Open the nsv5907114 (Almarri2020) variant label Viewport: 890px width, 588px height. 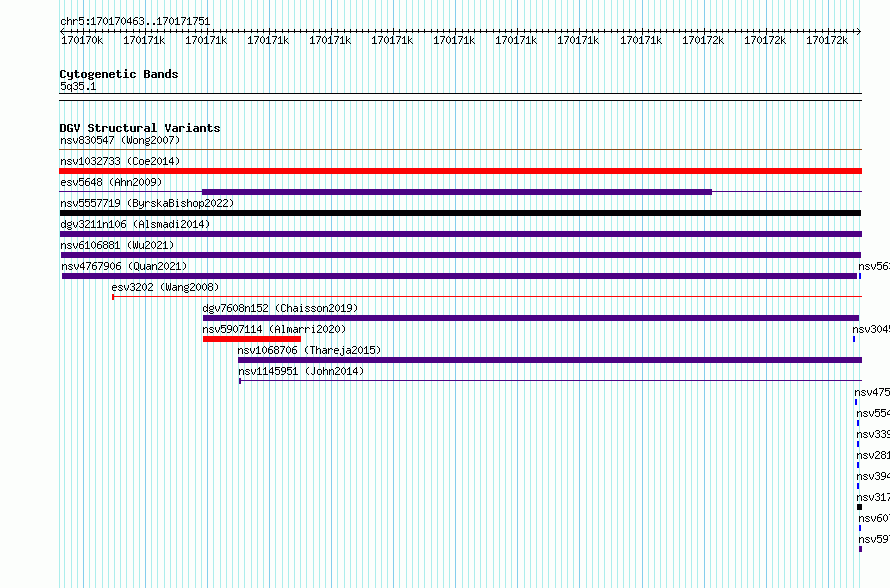pyautogui.click(x=274, y=329)
